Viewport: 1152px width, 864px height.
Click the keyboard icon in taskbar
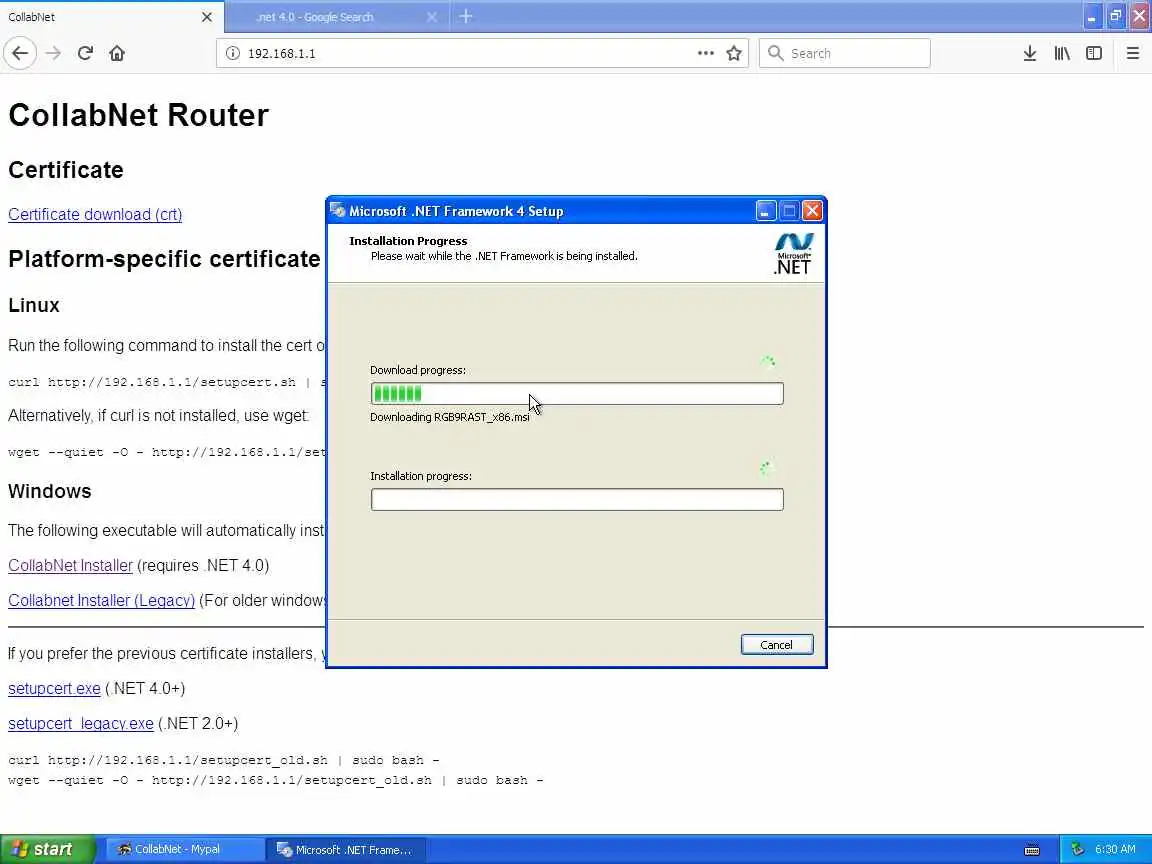[x=1032, y=850]
